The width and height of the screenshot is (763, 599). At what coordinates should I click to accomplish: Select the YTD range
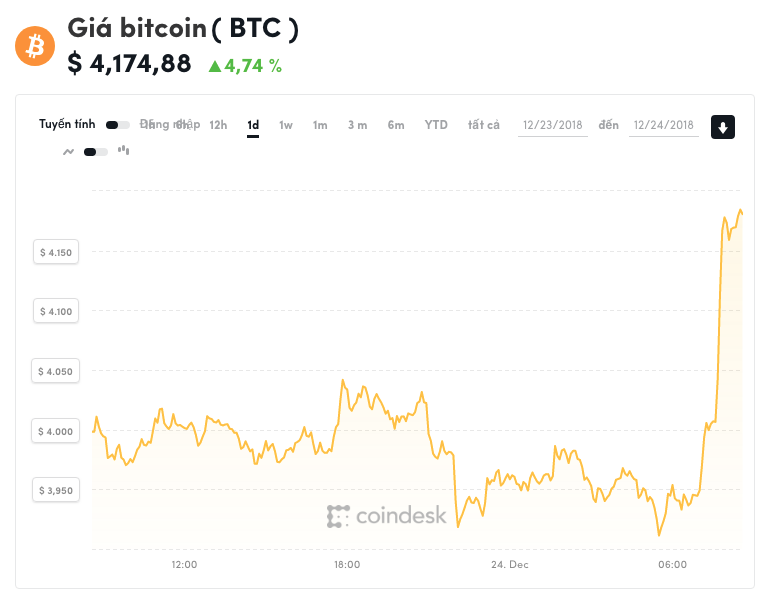436,125
